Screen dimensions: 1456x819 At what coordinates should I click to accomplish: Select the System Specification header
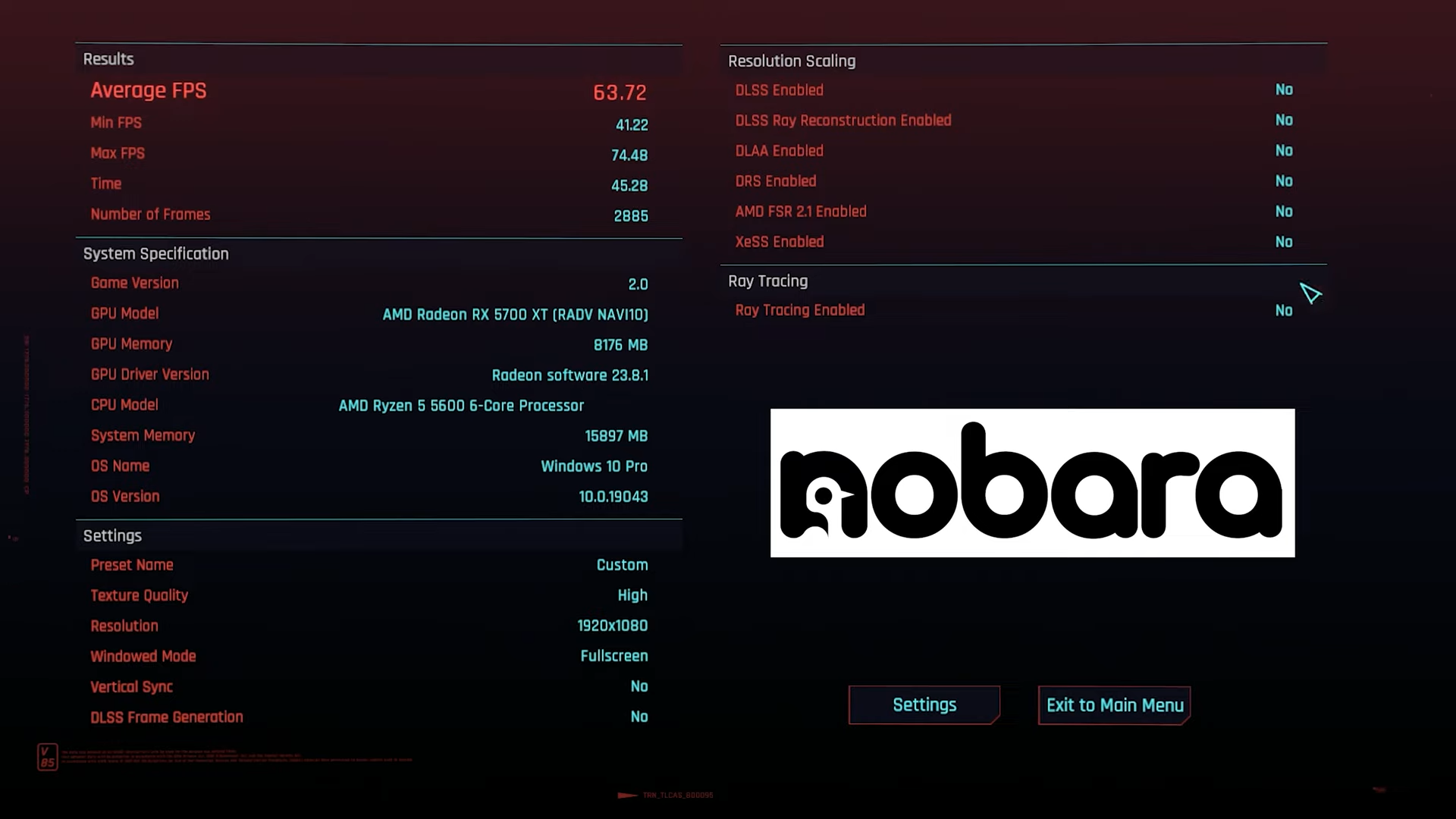coord(155,254)
